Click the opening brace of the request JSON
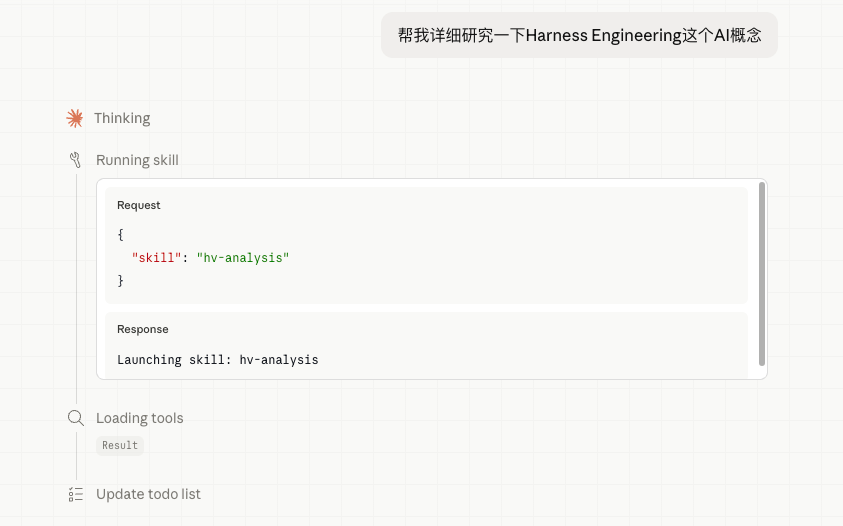 [121, 234]
